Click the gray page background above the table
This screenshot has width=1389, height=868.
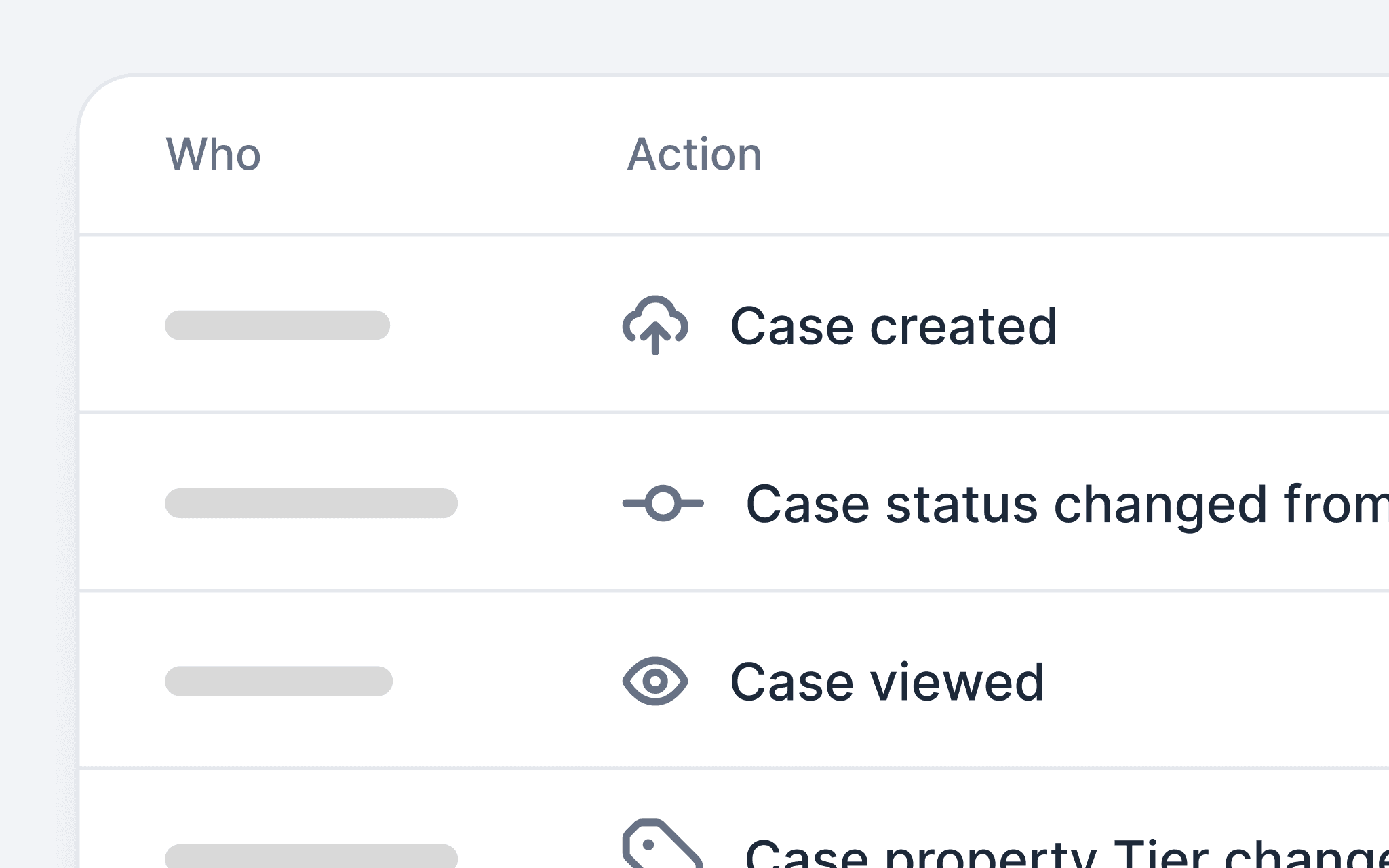point(694,34)
